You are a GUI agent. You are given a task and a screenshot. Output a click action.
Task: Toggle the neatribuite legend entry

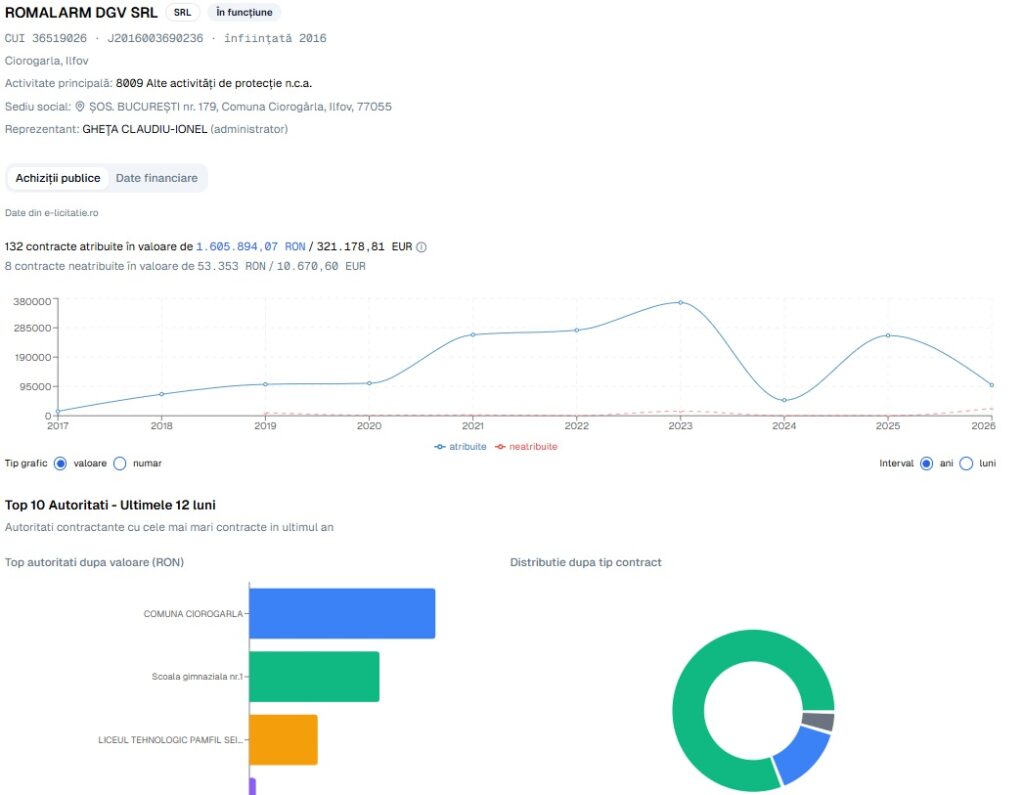click(x=526, y=447)
